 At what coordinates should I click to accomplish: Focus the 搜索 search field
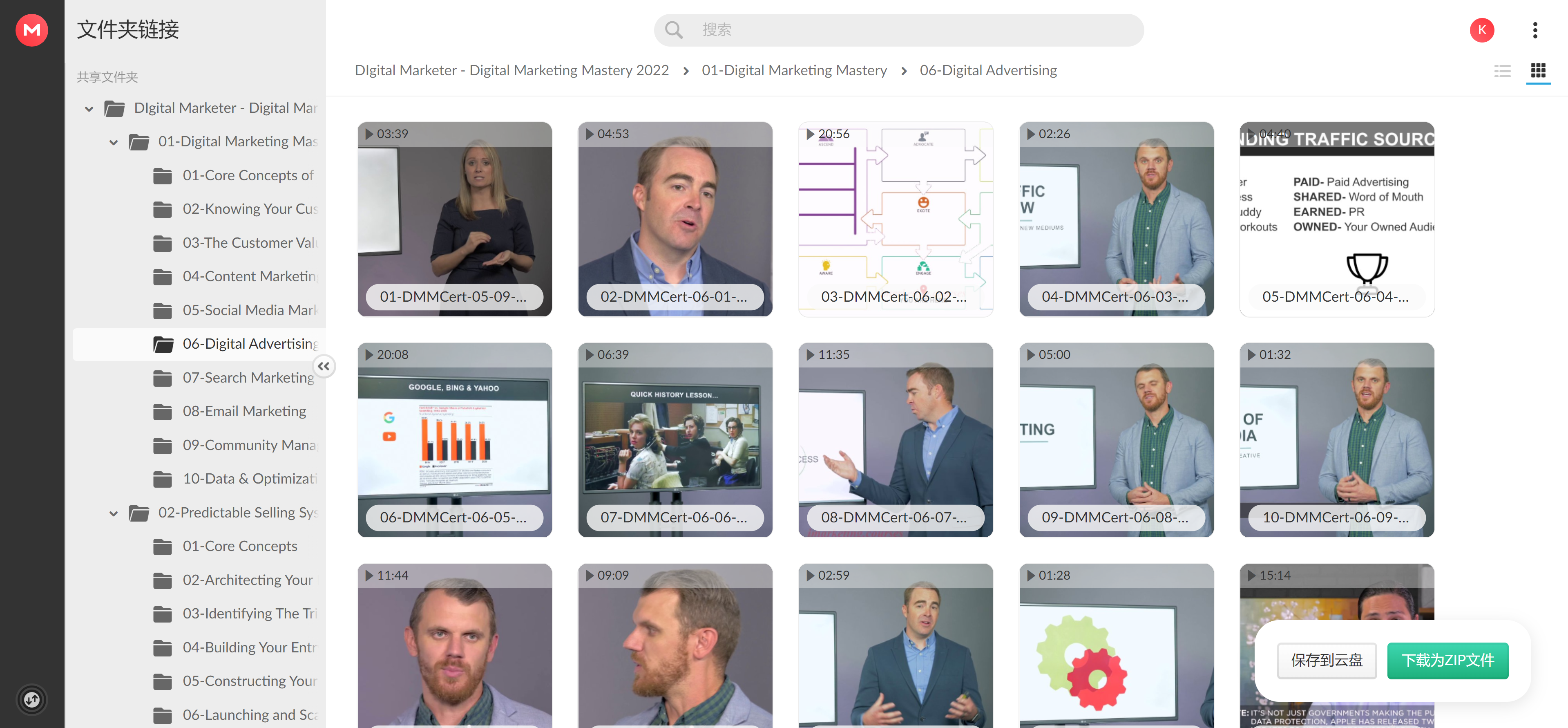point(898,30)
